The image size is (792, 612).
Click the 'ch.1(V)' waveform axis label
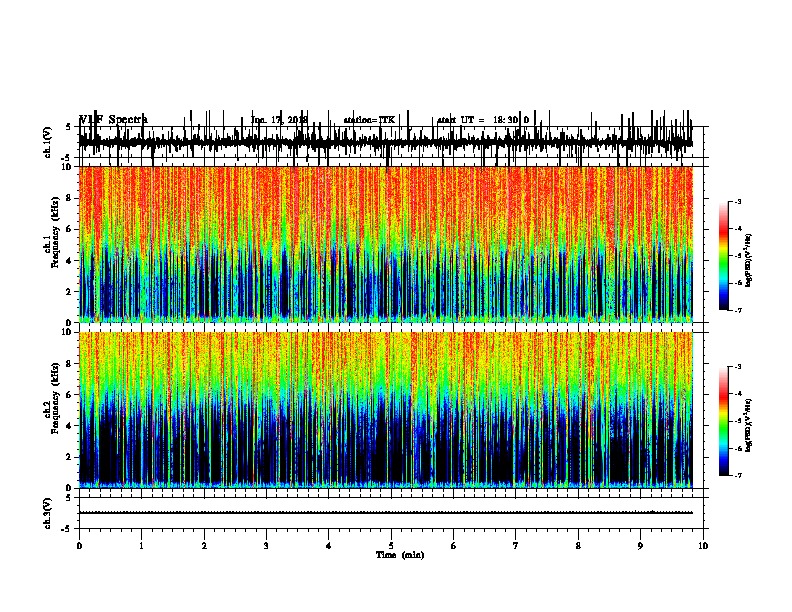coord(47,142)
